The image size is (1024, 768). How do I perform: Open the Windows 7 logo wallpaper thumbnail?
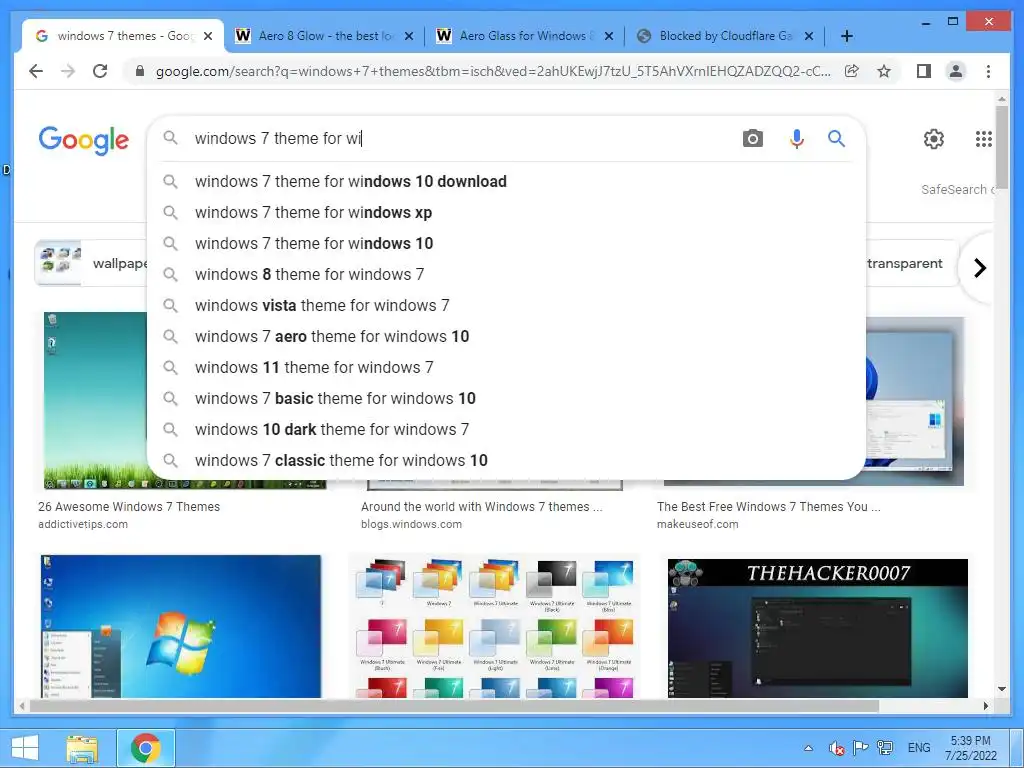pos(181,626)
